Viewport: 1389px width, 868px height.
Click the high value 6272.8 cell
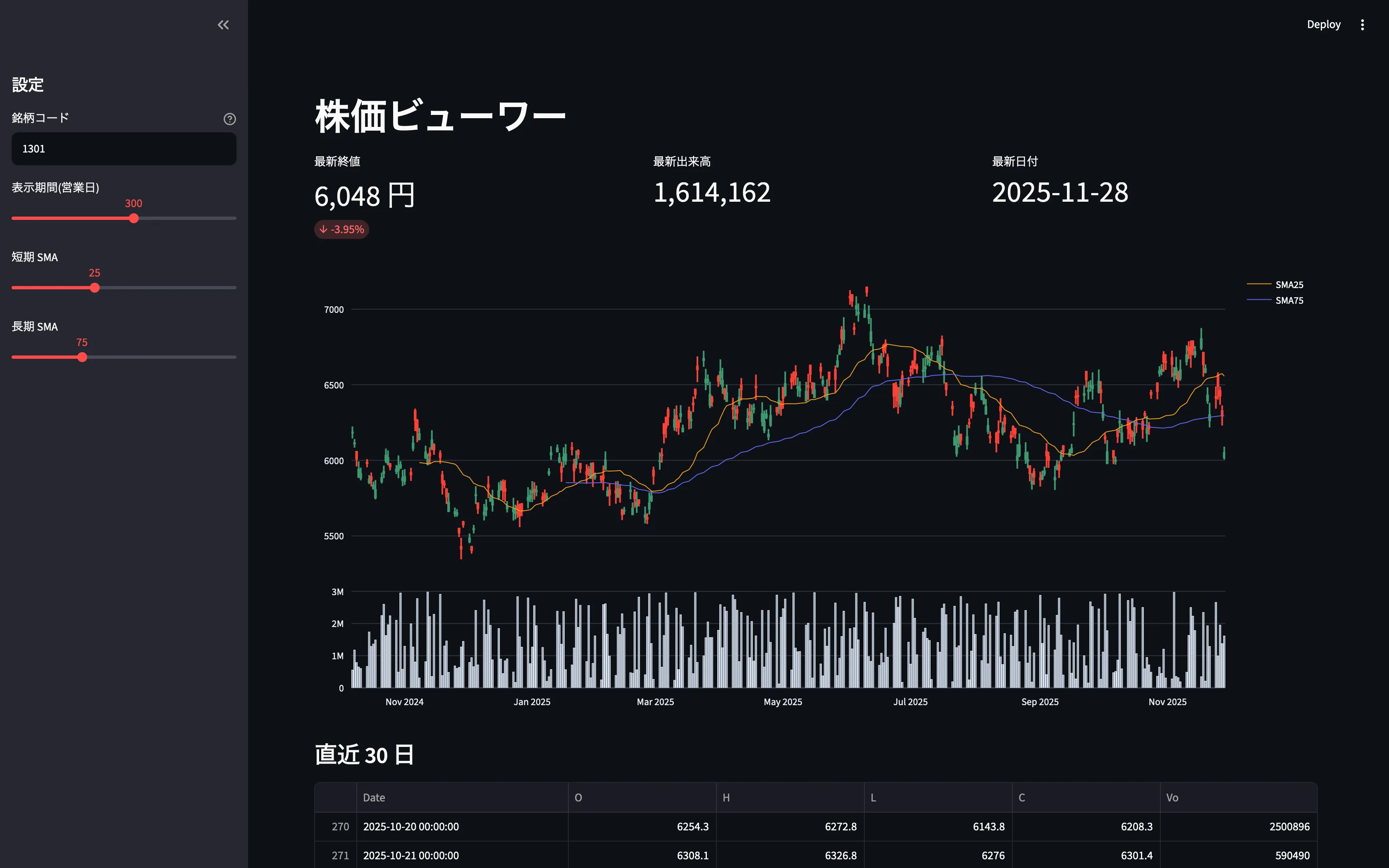[x=790, y=827]
